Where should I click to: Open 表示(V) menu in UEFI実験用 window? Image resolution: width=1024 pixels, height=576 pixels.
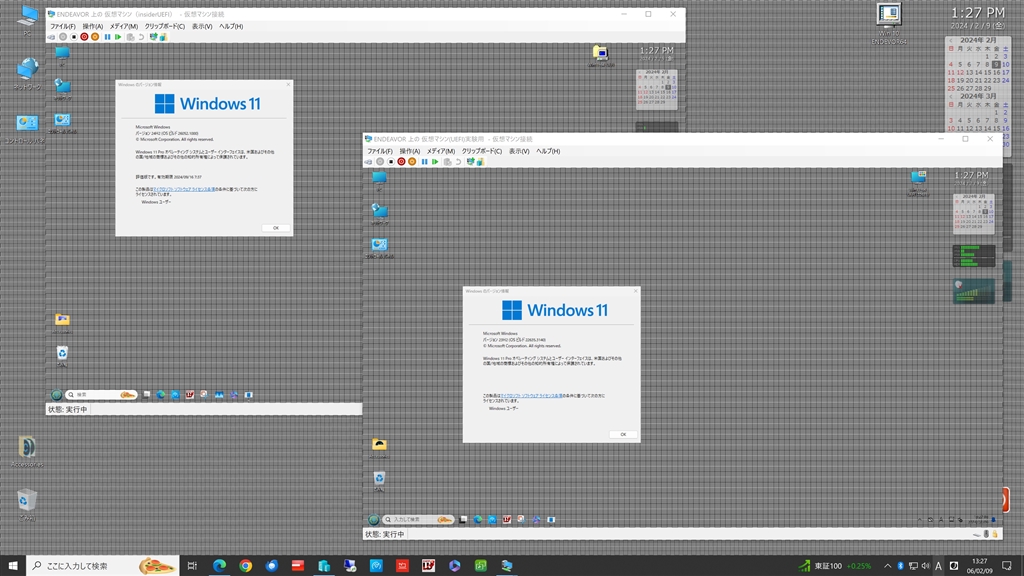(x=518, y=151)
